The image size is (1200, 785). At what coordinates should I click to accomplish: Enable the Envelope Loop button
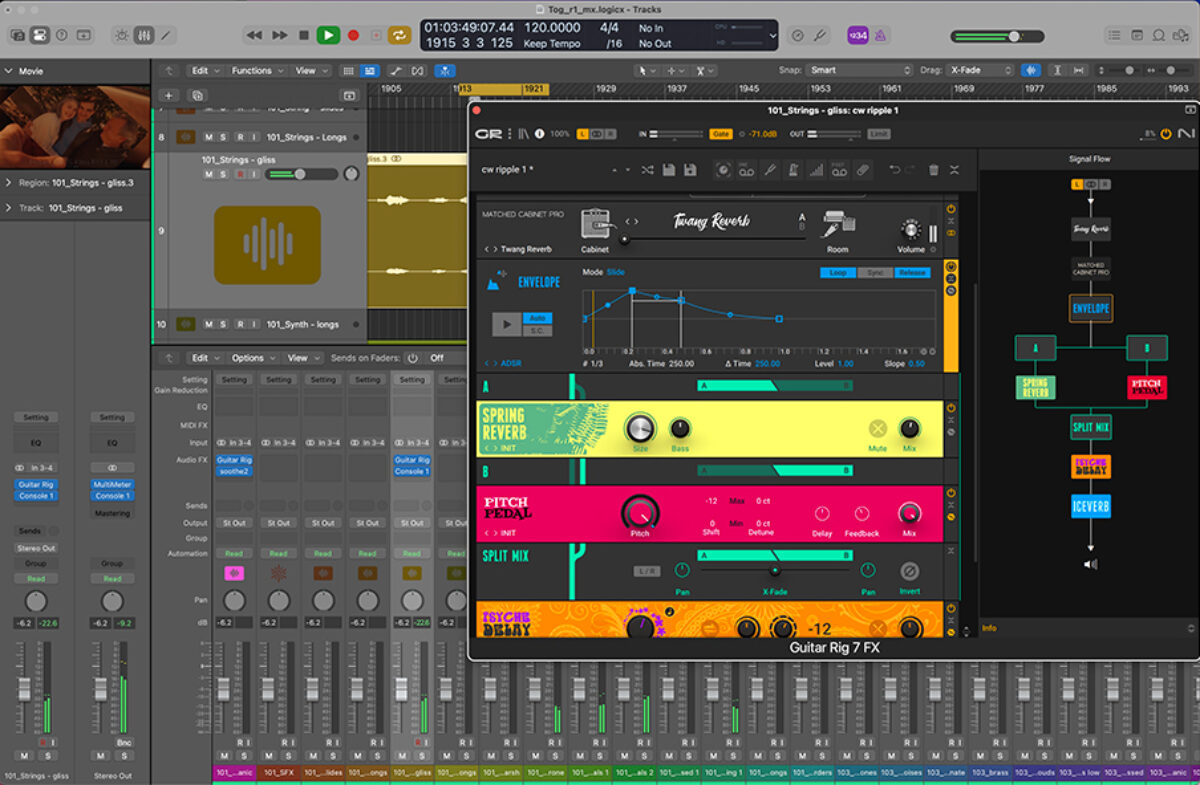(x=837, y=273)
